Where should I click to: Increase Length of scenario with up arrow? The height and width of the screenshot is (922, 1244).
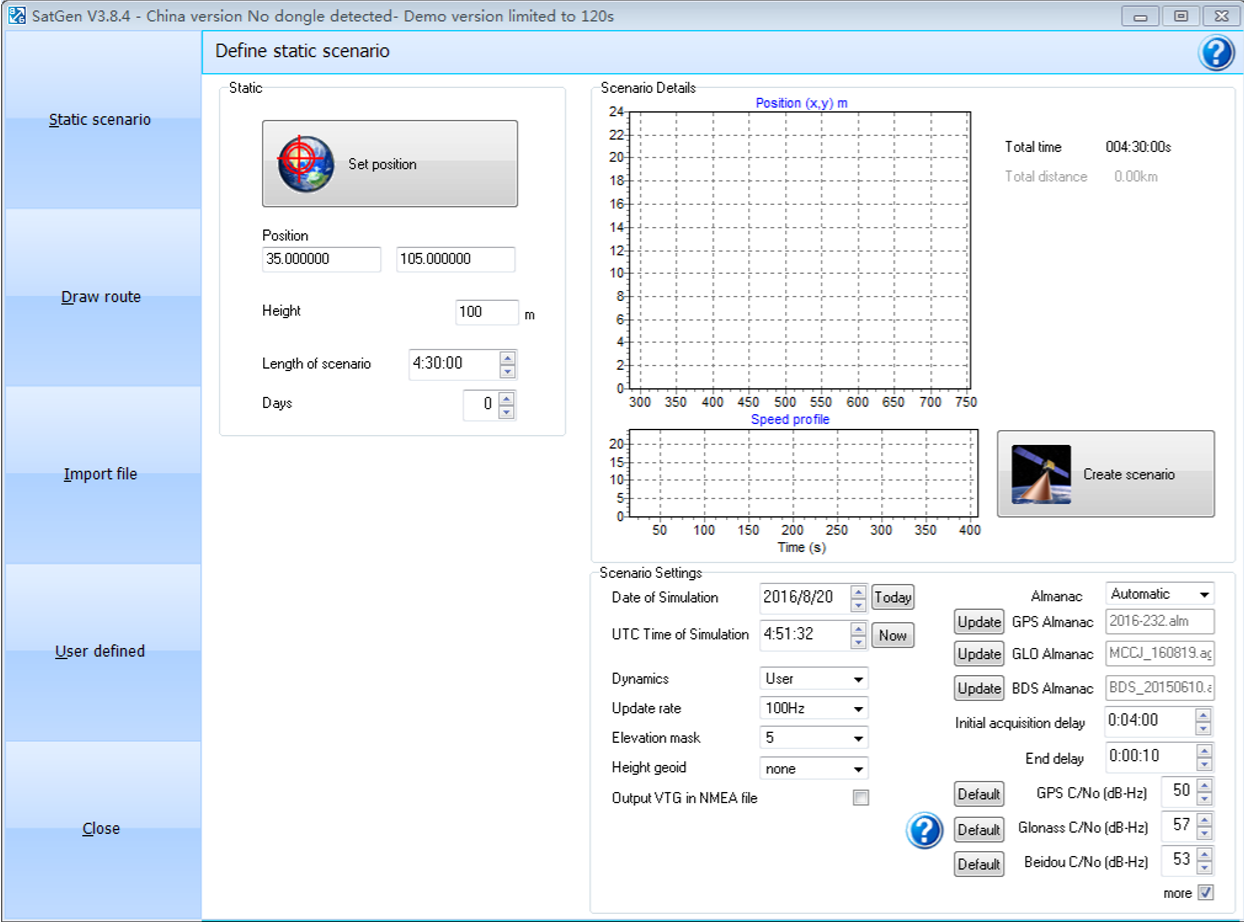pyautogui.click(x=507, y=358)
